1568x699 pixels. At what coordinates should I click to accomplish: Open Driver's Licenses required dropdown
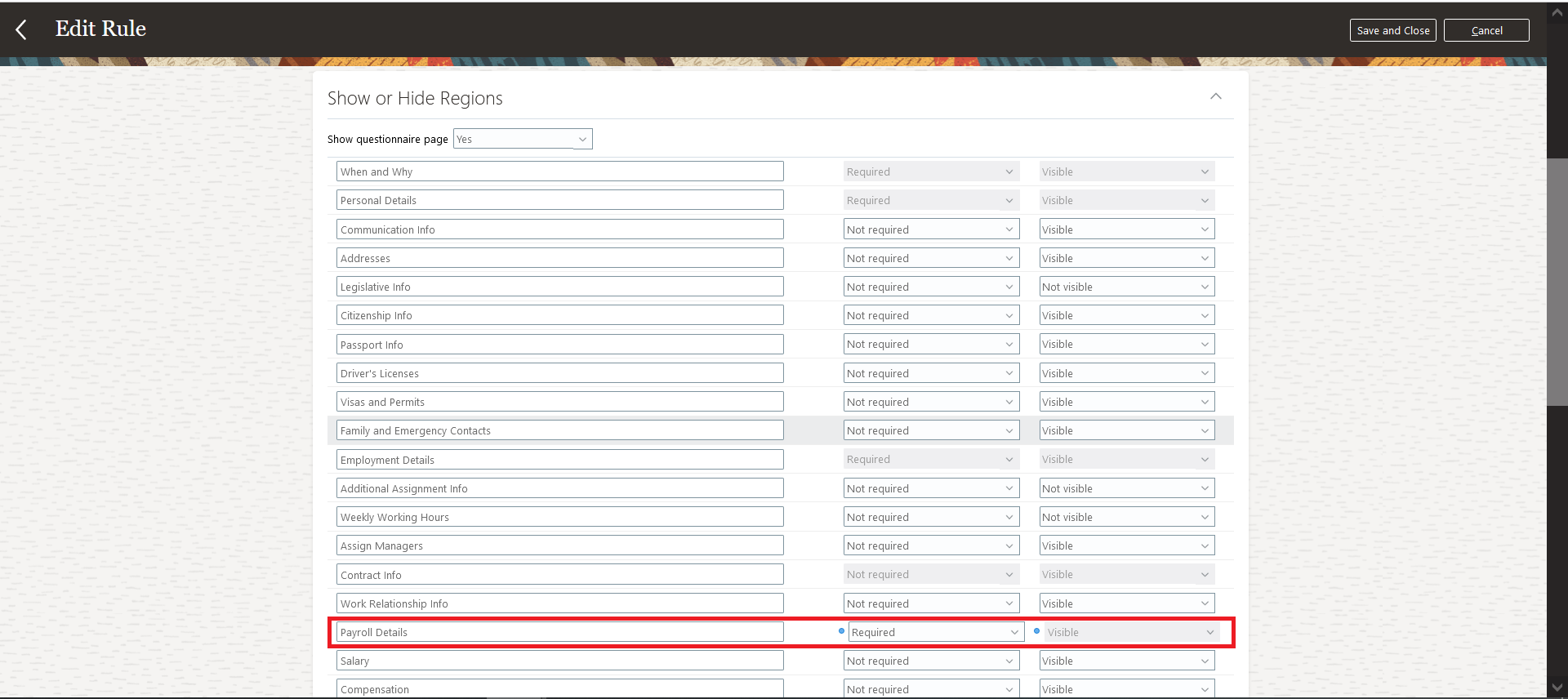tap(931, 373)
